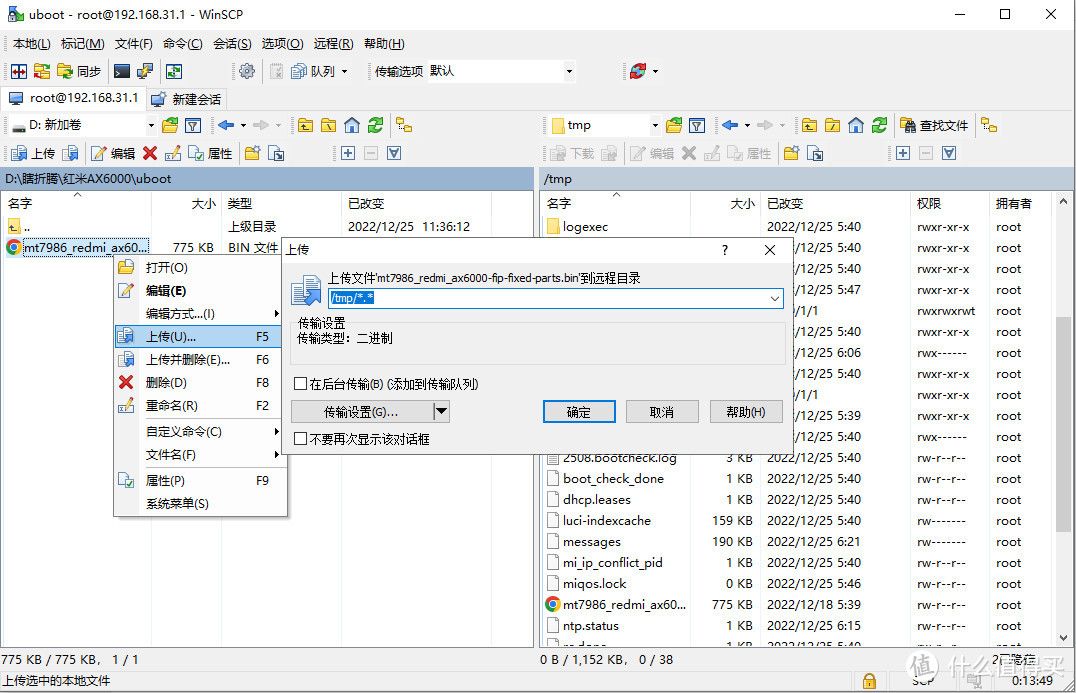Screen dimensions: 1076x693
Task: Click the Cancel (取消) button
Action: (662, 412)
